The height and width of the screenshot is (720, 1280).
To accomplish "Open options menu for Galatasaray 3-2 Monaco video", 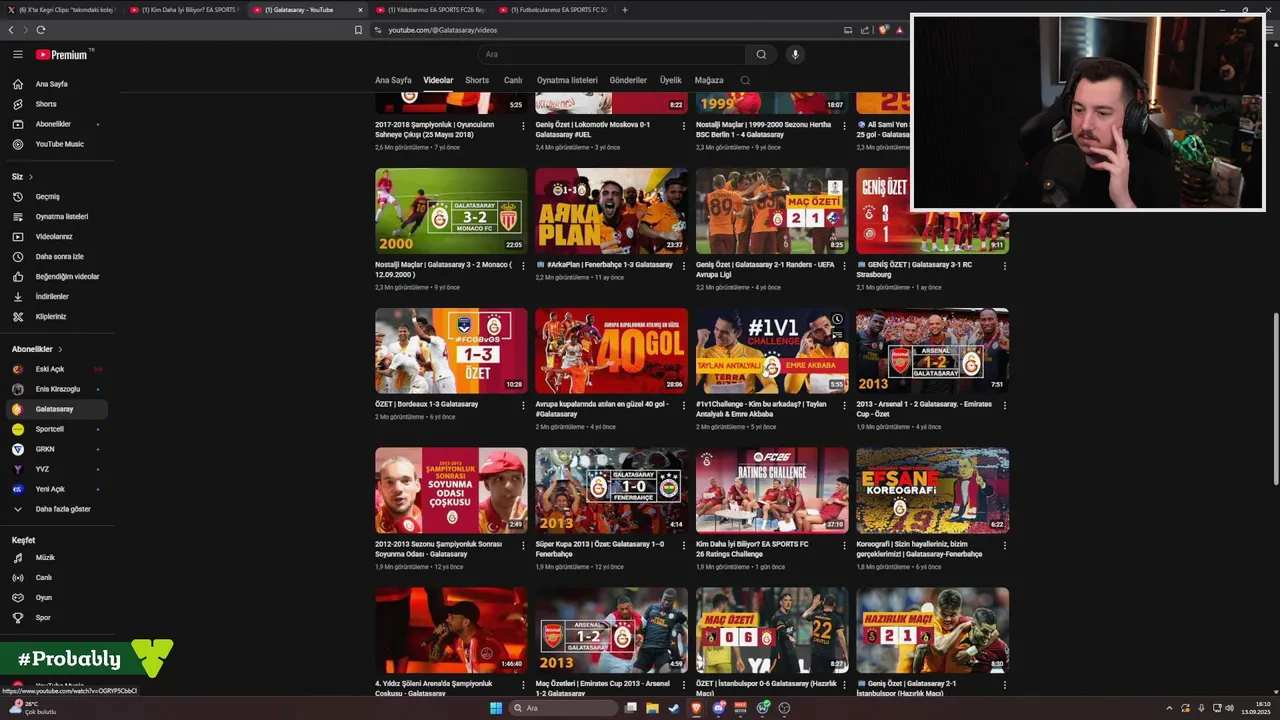I will pyautogui.click(x=523, y=266).
